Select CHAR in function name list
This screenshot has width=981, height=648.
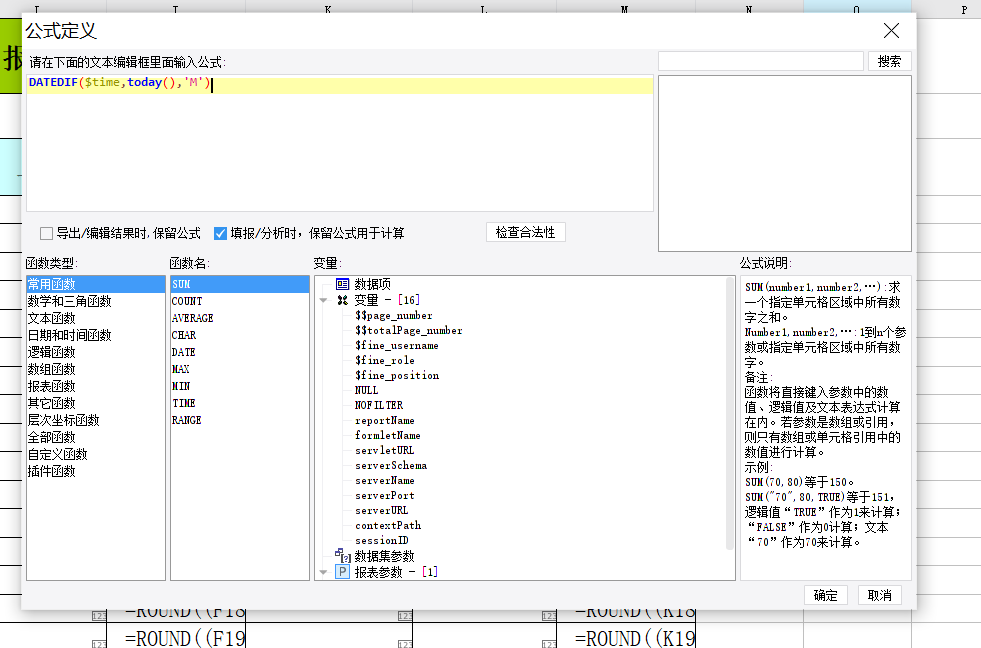240,335
